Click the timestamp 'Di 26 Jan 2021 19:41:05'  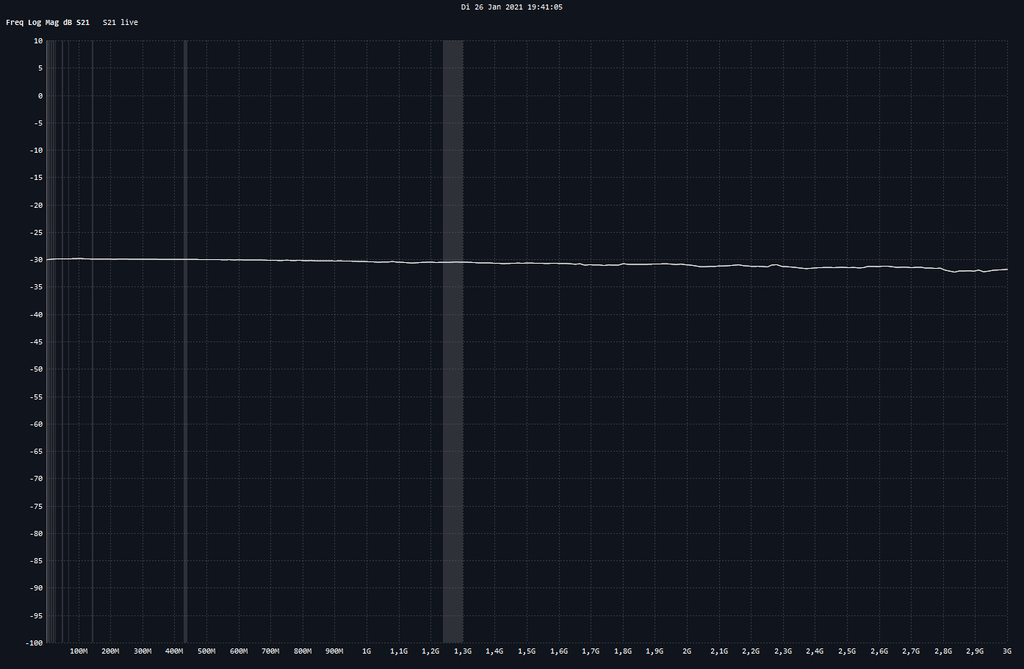(x=511, y=7)
